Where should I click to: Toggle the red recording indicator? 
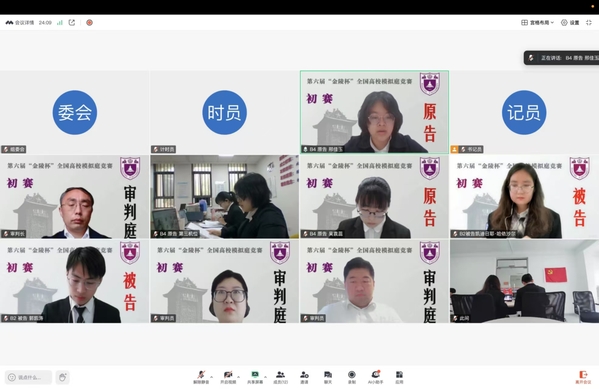(89, 23)
